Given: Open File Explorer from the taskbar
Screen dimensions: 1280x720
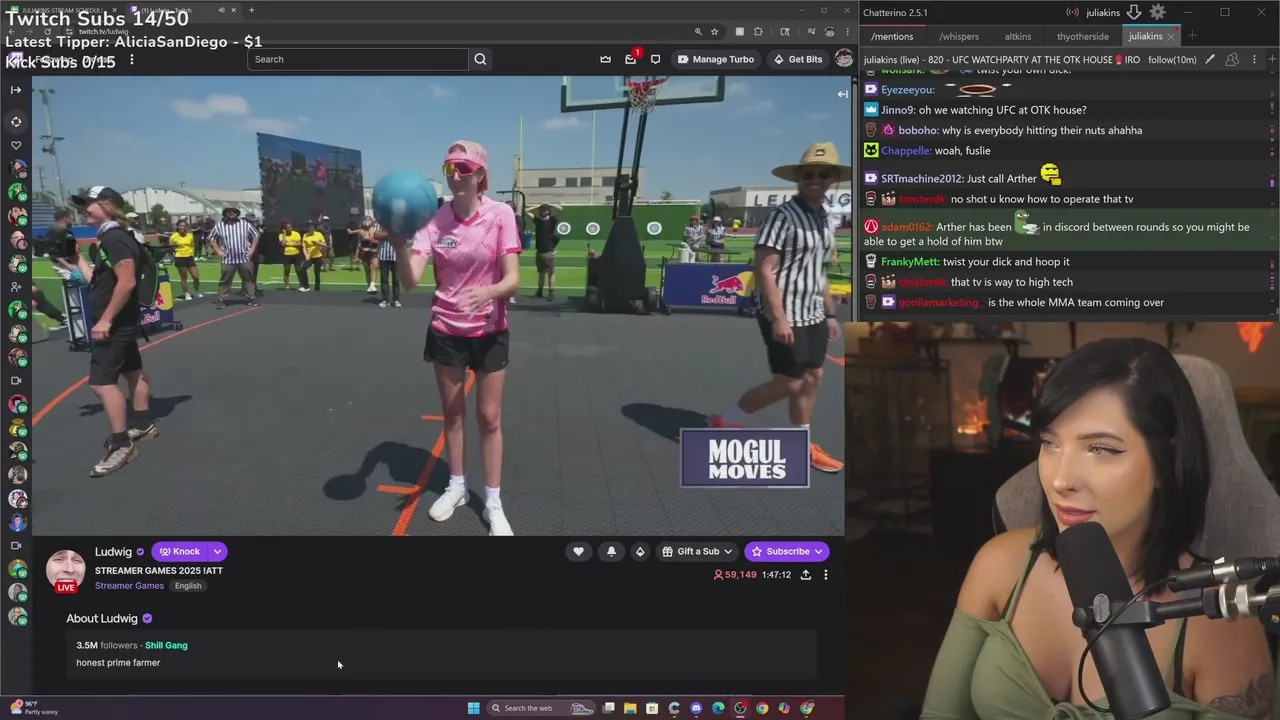Looking at the screenshot, I should (x=630, y=708).
